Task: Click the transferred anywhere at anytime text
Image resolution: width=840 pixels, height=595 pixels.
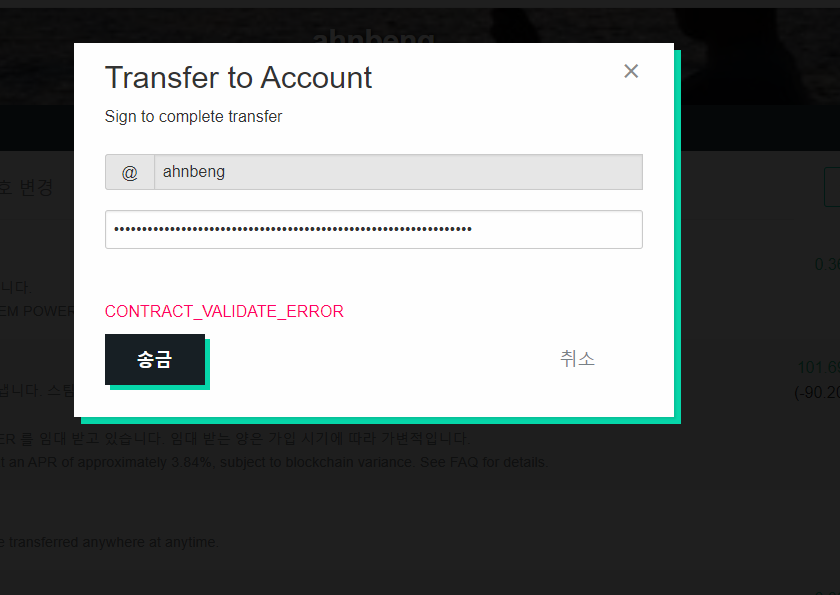Action: tap(109, 542)
